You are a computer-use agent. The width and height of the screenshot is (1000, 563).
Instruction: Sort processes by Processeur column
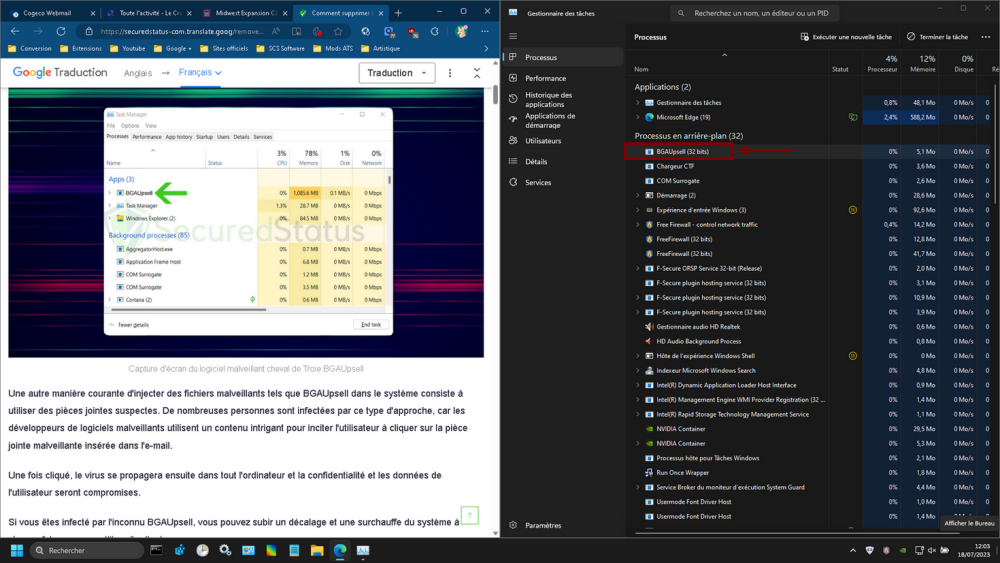pyautogui.click(x=882, y=63)
